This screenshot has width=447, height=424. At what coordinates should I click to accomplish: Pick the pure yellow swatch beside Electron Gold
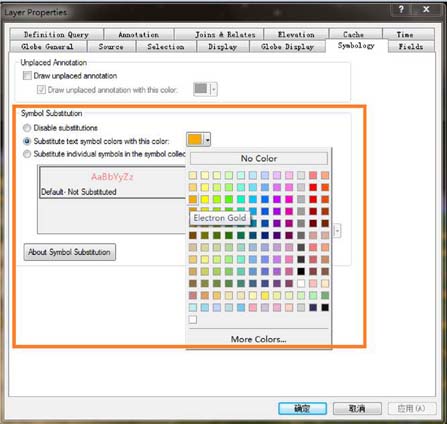205,199
